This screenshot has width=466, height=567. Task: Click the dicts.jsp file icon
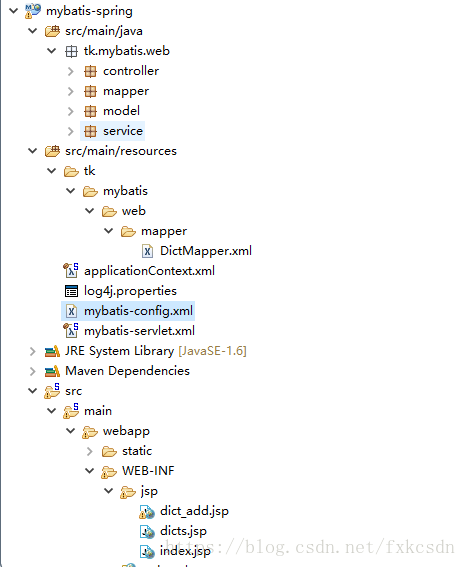pyautogui.click(x=147, y=532)
